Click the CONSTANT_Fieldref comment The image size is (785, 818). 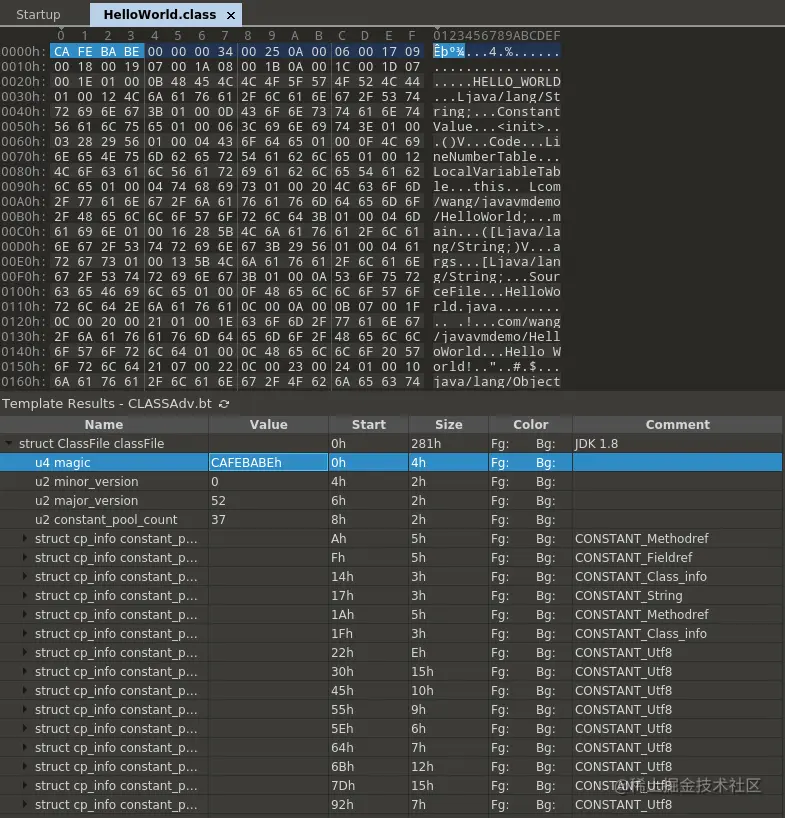tap(633, 558)
